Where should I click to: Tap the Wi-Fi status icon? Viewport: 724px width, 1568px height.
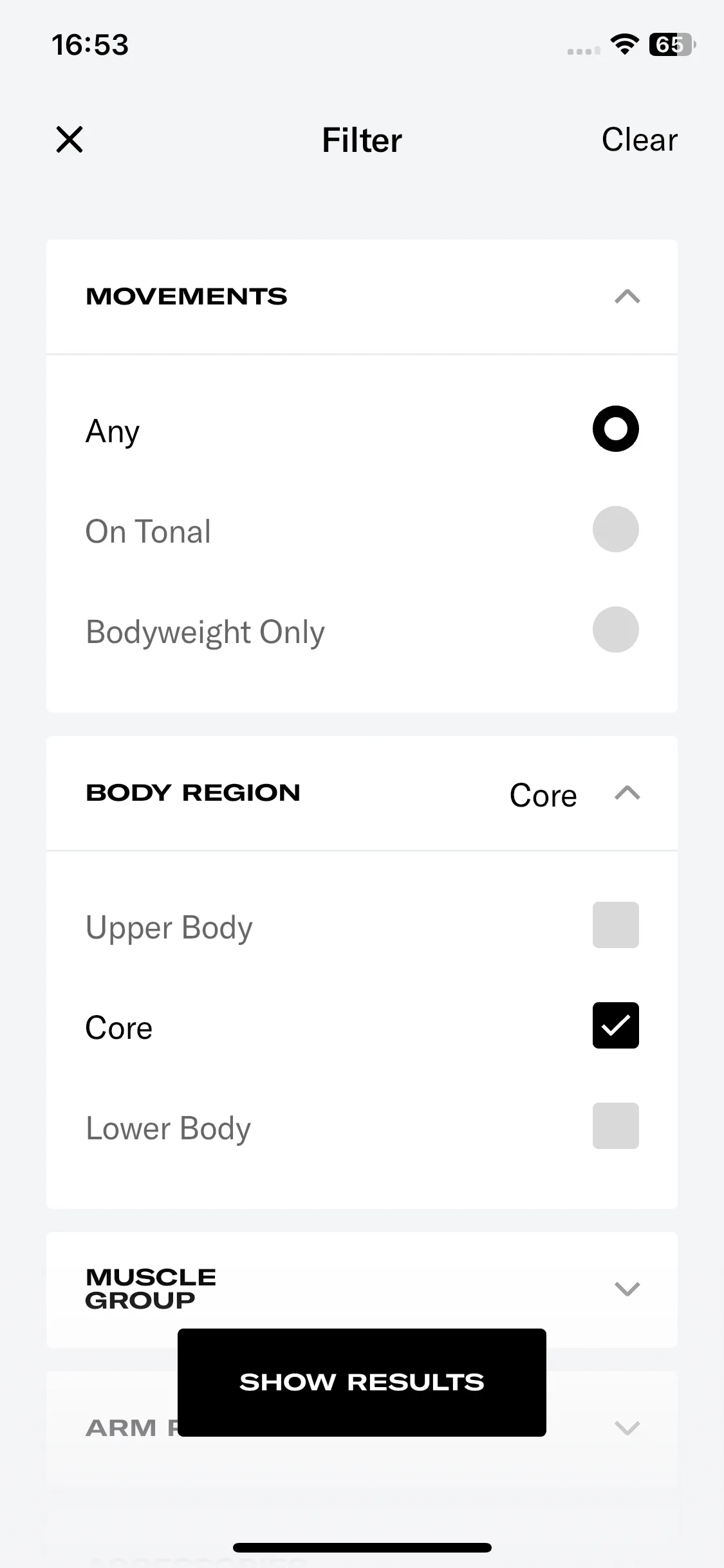(x=624, y=44)
